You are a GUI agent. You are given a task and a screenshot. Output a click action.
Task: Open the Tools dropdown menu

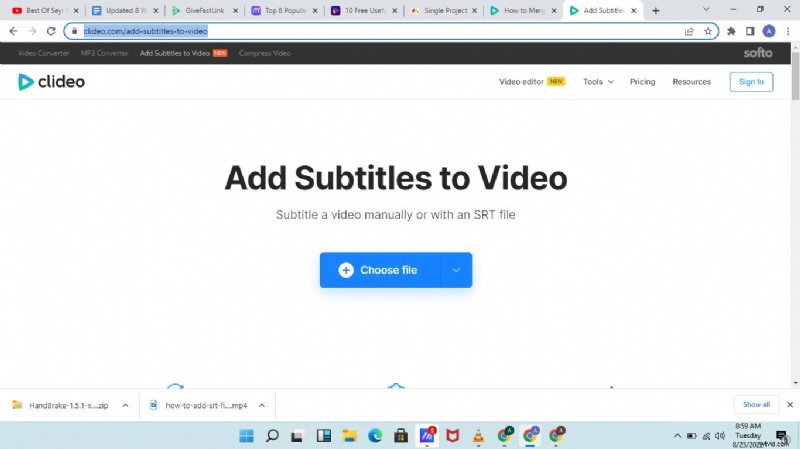[x=598, y=82]
